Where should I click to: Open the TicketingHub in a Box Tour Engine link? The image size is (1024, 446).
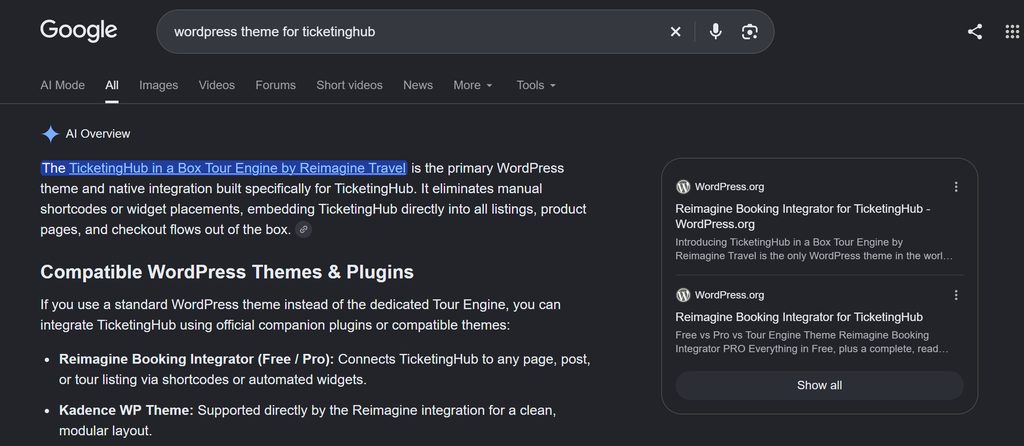[x=237, y=168]
